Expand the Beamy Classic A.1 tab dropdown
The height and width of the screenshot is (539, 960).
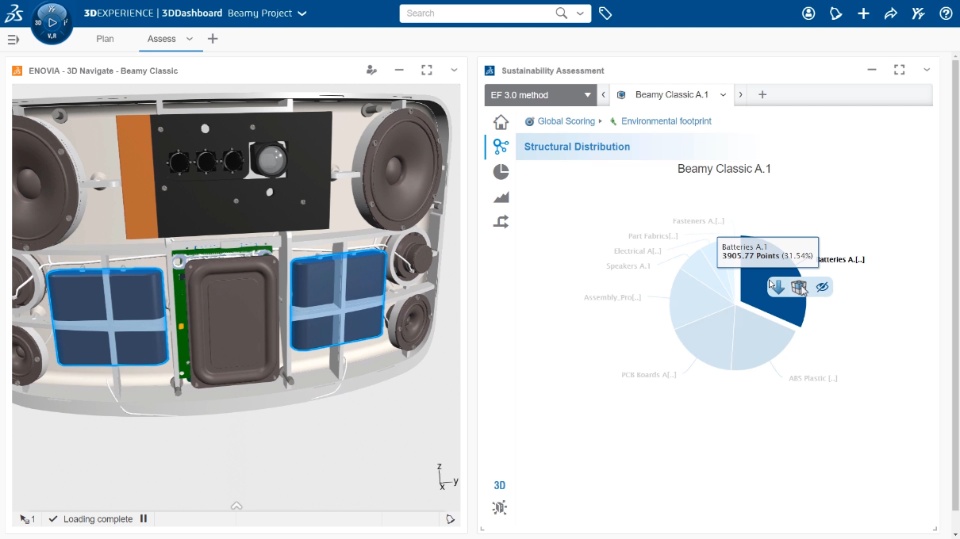723,95
